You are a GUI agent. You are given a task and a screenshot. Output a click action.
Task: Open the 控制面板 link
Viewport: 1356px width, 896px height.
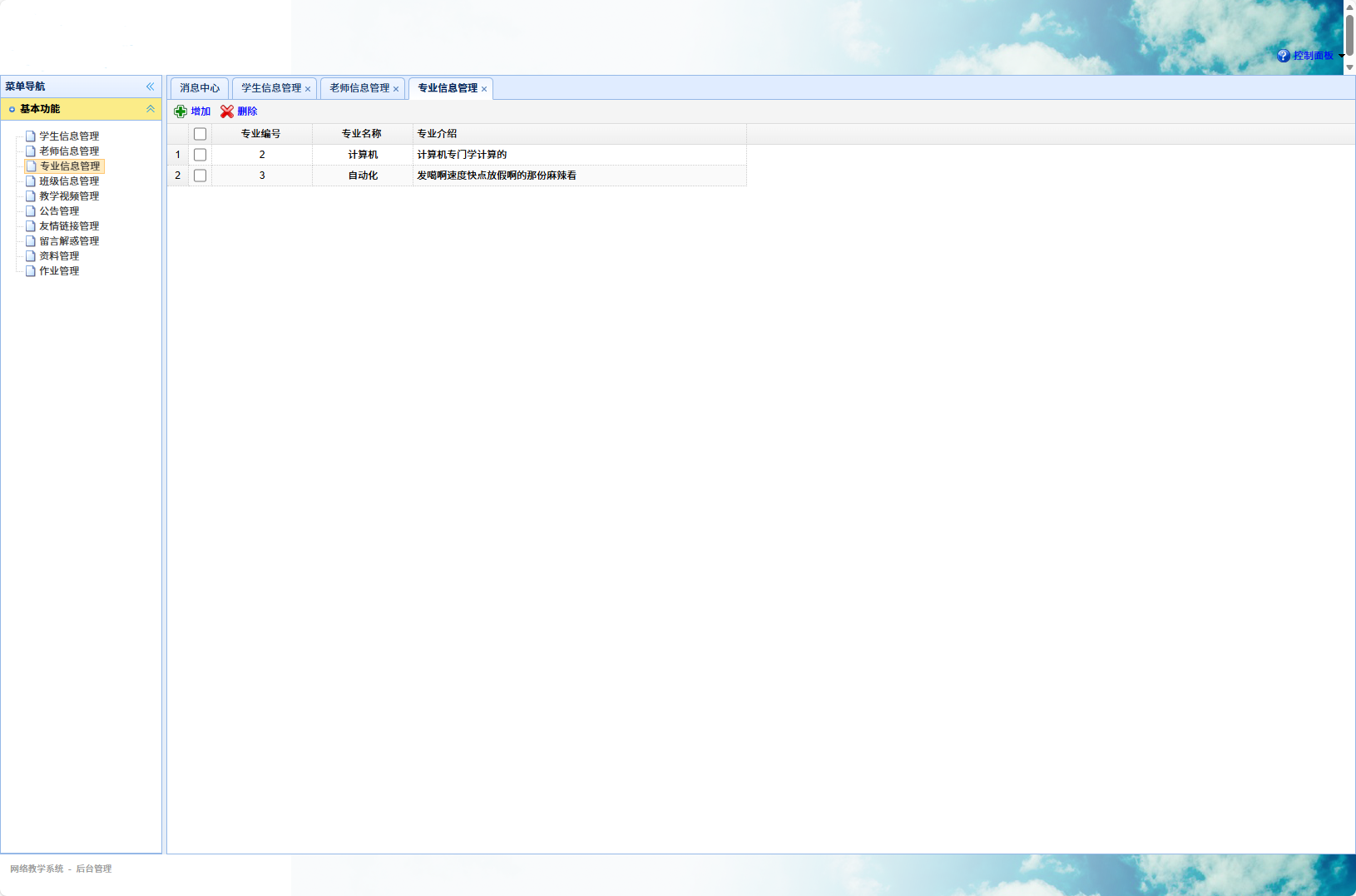click(1314, 56)
